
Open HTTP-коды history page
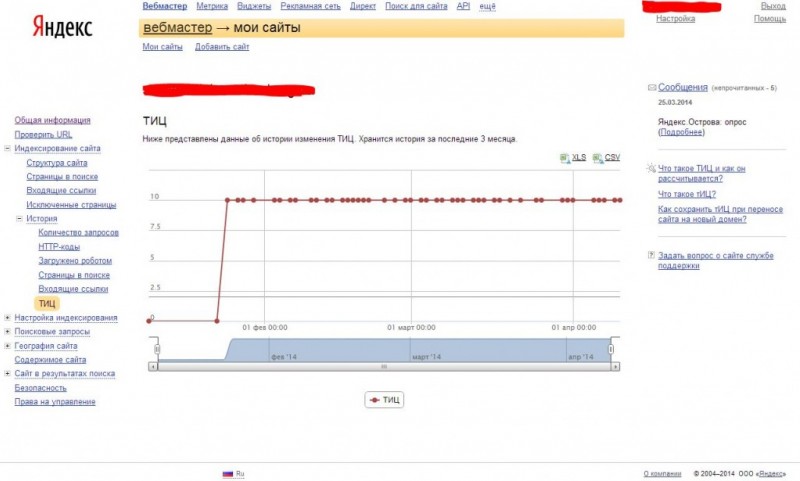pyautogui.click(x=59, y=247)
